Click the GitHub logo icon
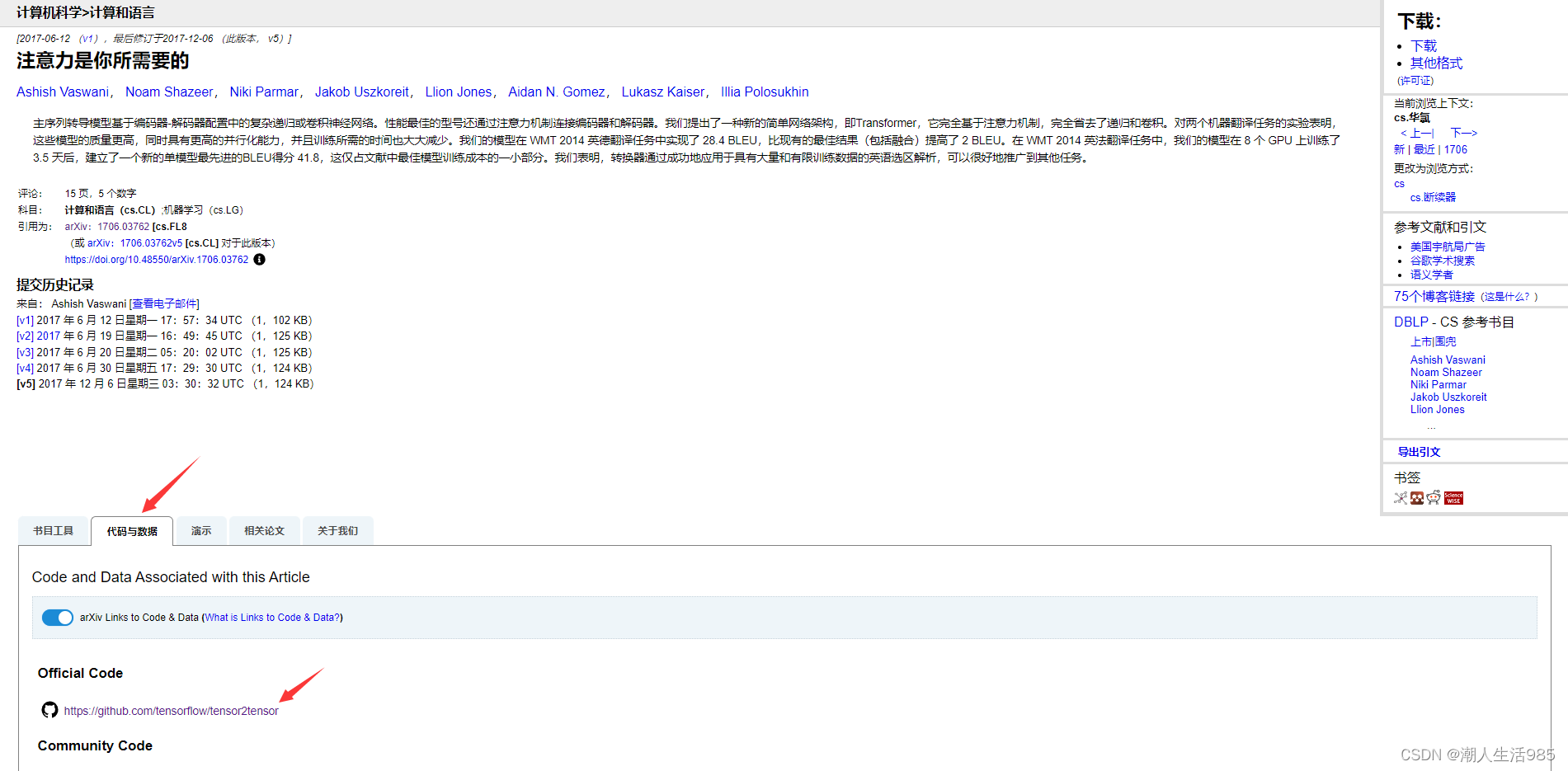 49,710
